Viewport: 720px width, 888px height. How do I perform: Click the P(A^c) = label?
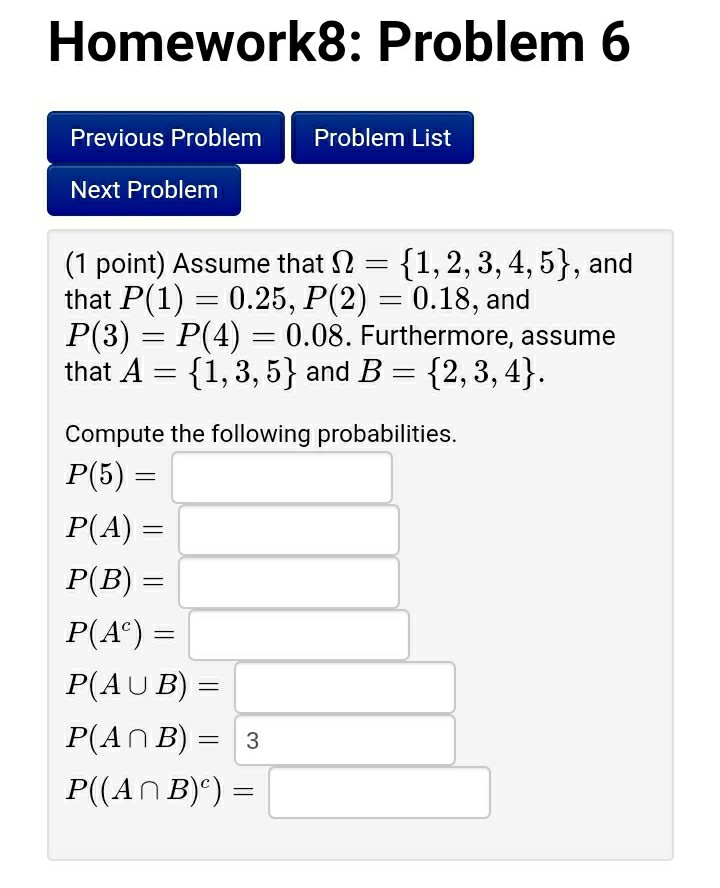(120, 634)
